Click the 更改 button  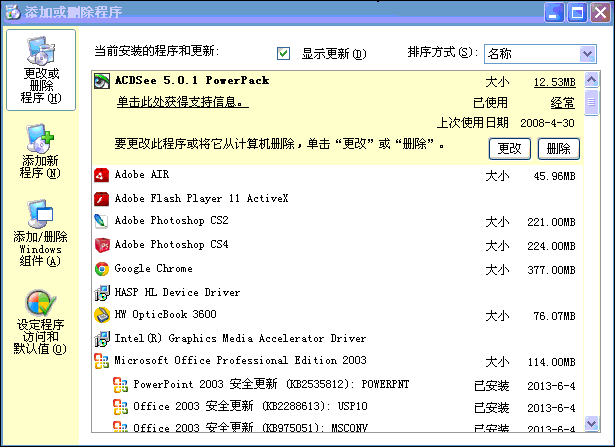[x=509, y=149]
